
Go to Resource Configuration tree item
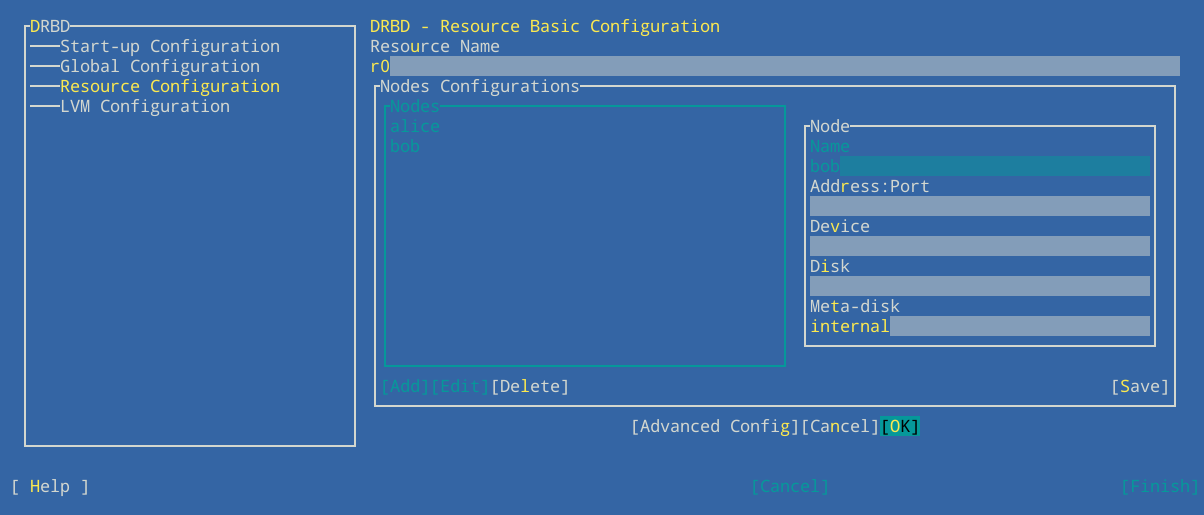point(169,86)
